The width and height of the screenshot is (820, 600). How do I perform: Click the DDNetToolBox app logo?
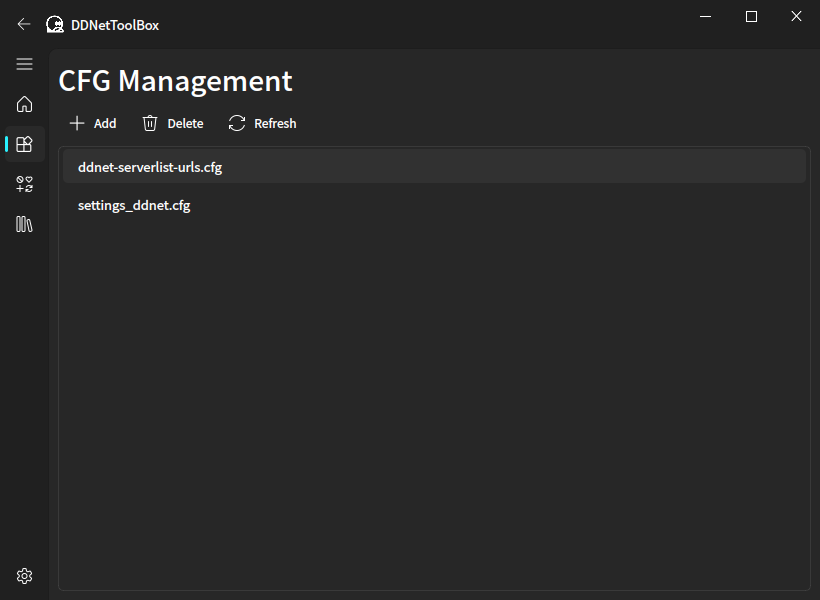point(55,24)
